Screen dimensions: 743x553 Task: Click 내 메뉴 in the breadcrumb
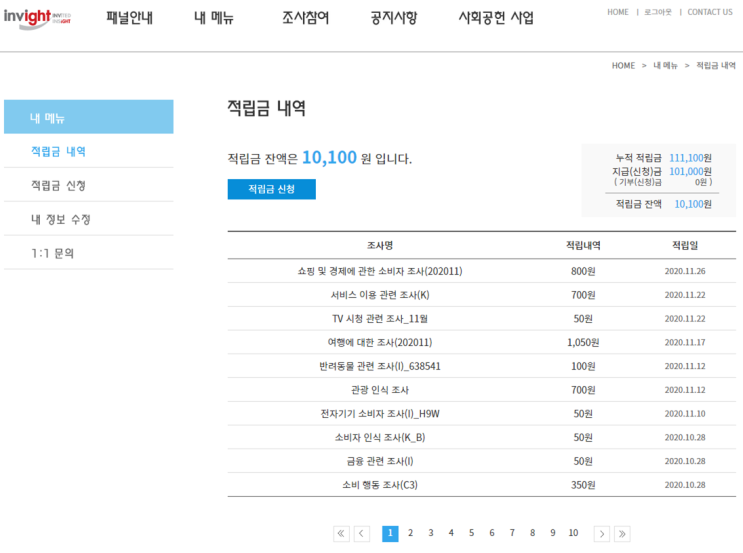(665, 65)
